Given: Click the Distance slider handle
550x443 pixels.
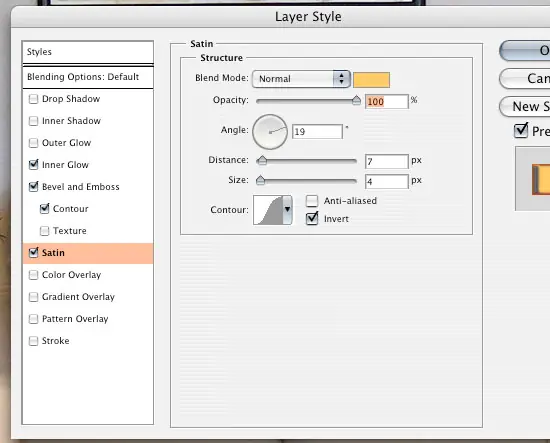Looking at the screenshot, I should (262, 161).
